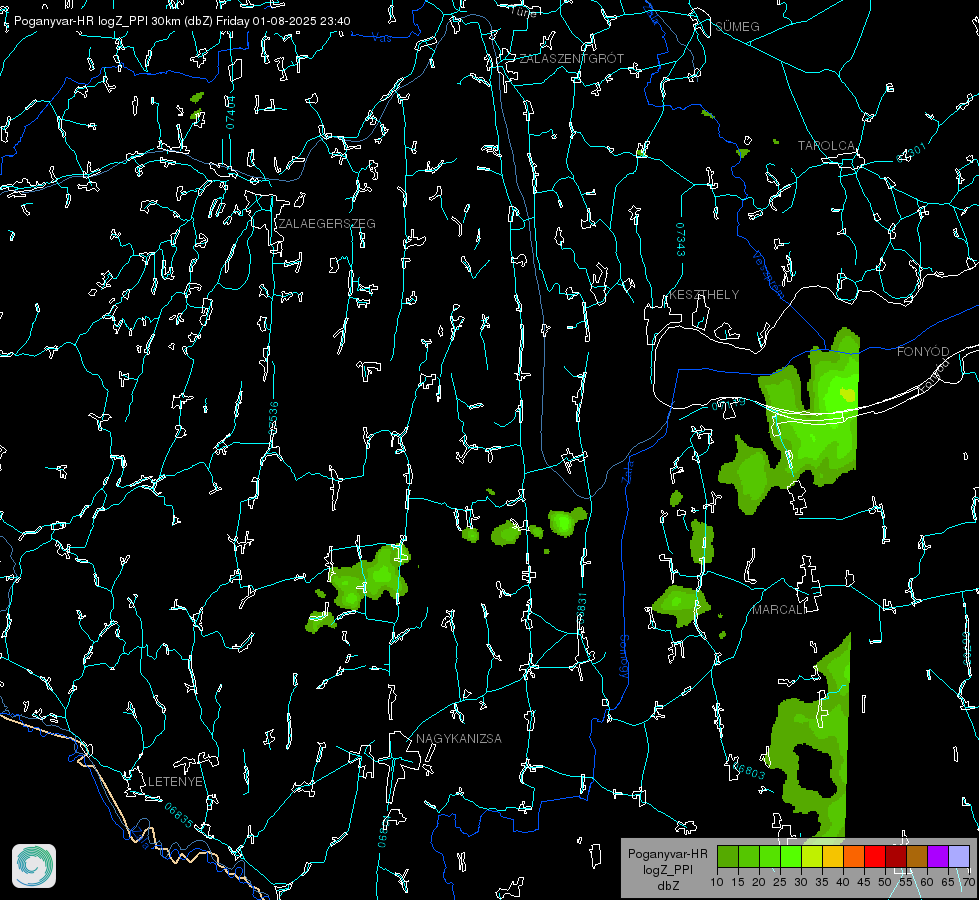
Task: Click the 30 tick value in legend
Action: pyautogui.click(x=801, y=882)
